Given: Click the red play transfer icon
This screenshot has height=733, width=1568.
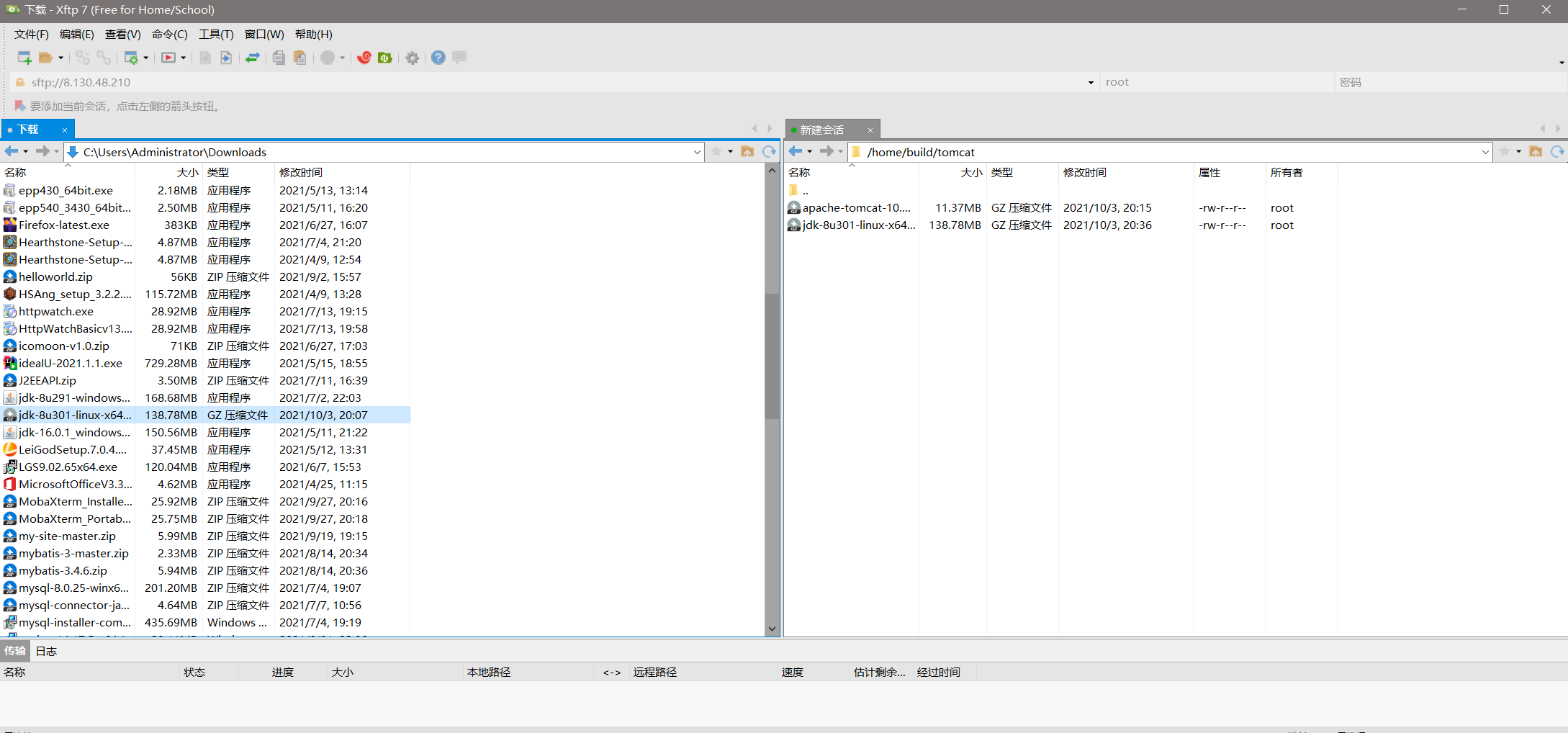Looking at the screenshot, I should [x=168, y=58].
